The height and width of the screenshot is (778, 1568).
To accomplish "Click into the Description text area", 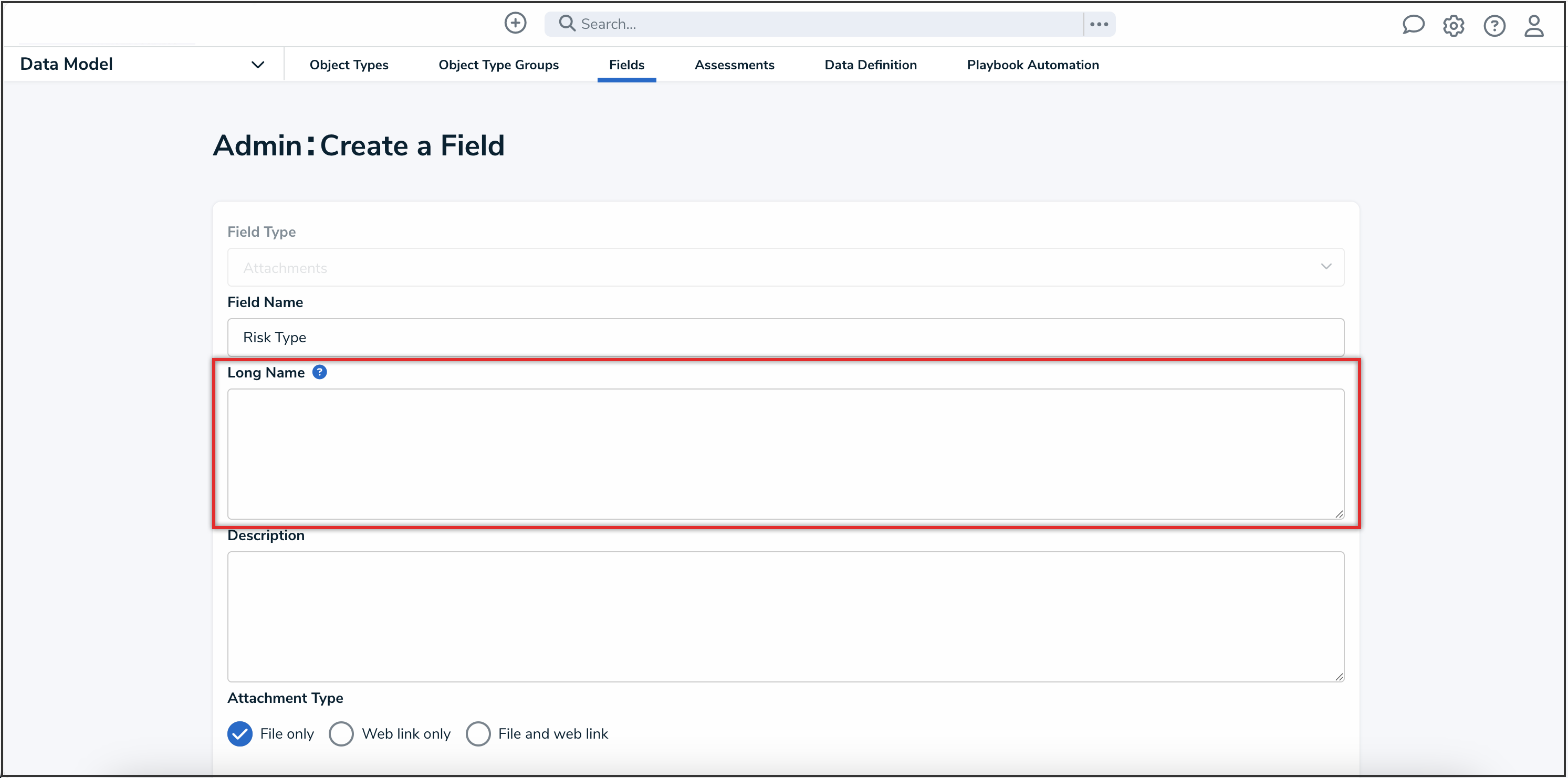I will click(785, 616).
